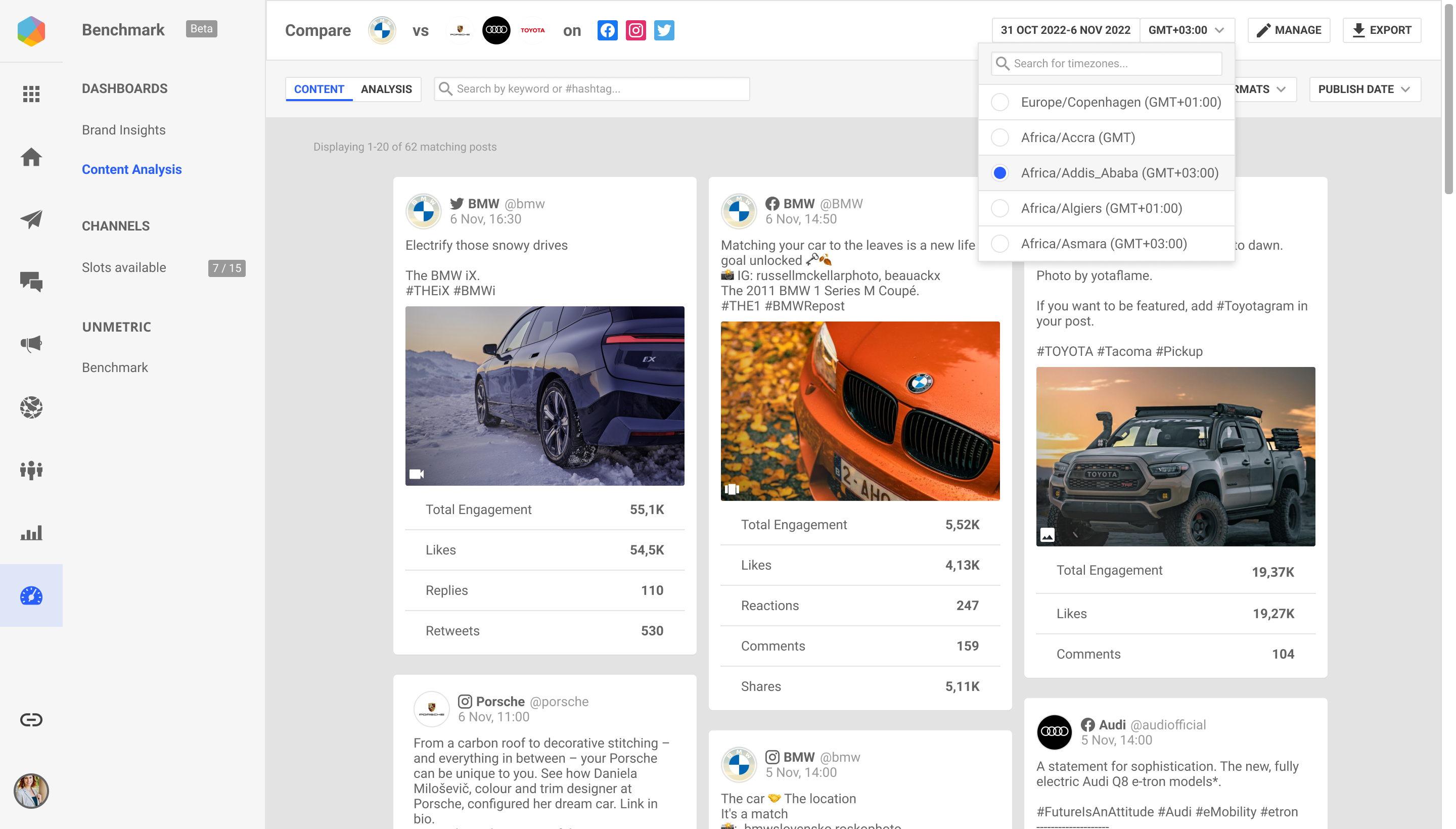Viewport: 1456px width, 829px height.
Task: Switch to the Analysis tab
Action: coord(387,89)
